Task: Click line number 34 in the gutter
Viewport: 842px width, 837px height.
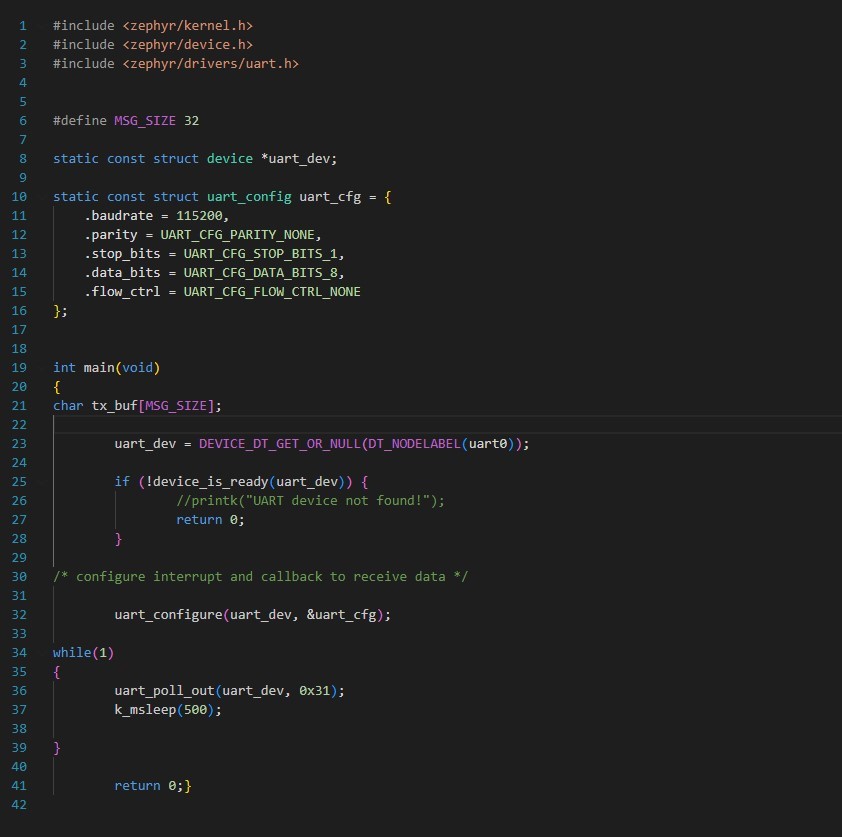Action: (19, 653)
